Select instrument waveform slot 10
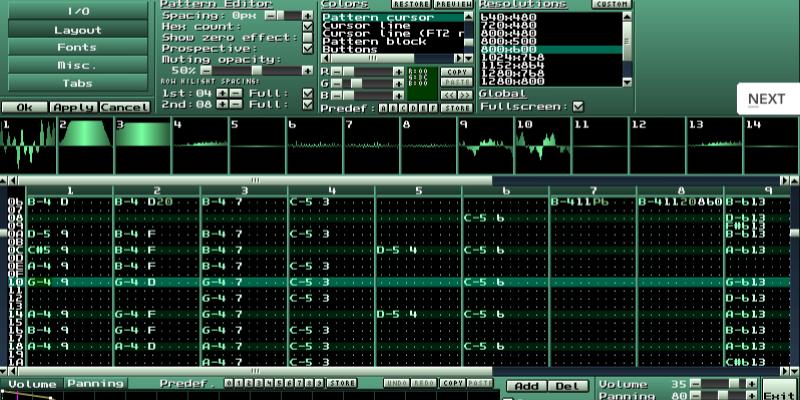This screenshot has width=800, height=400. click(x=542, y=146)
